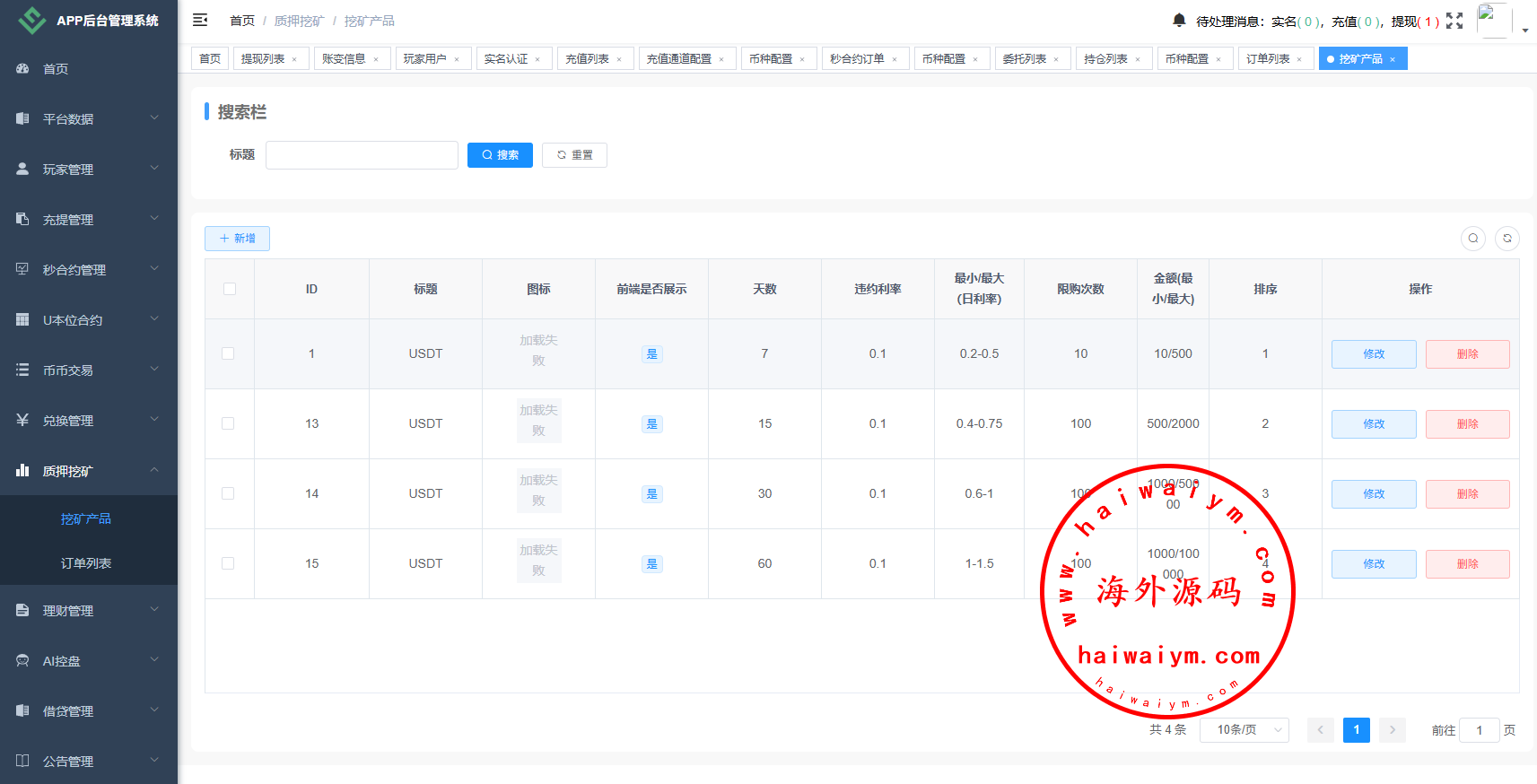This screenshot has height=784, width=1537.
Task: Toggle fullscreen mode icon
Action: point(1454,21)
